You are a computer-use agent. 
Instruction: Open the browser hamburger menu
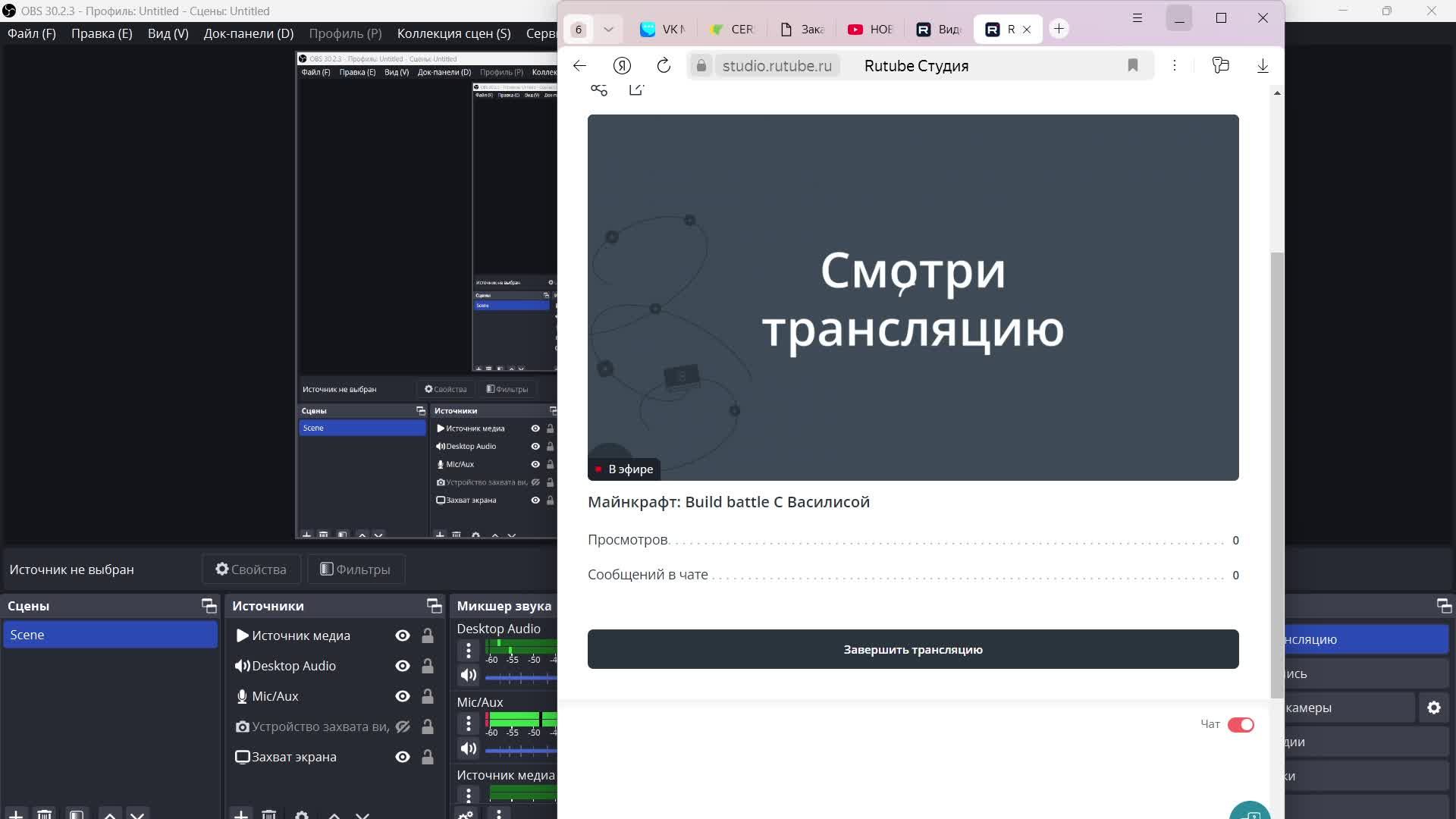[1137, 18]
